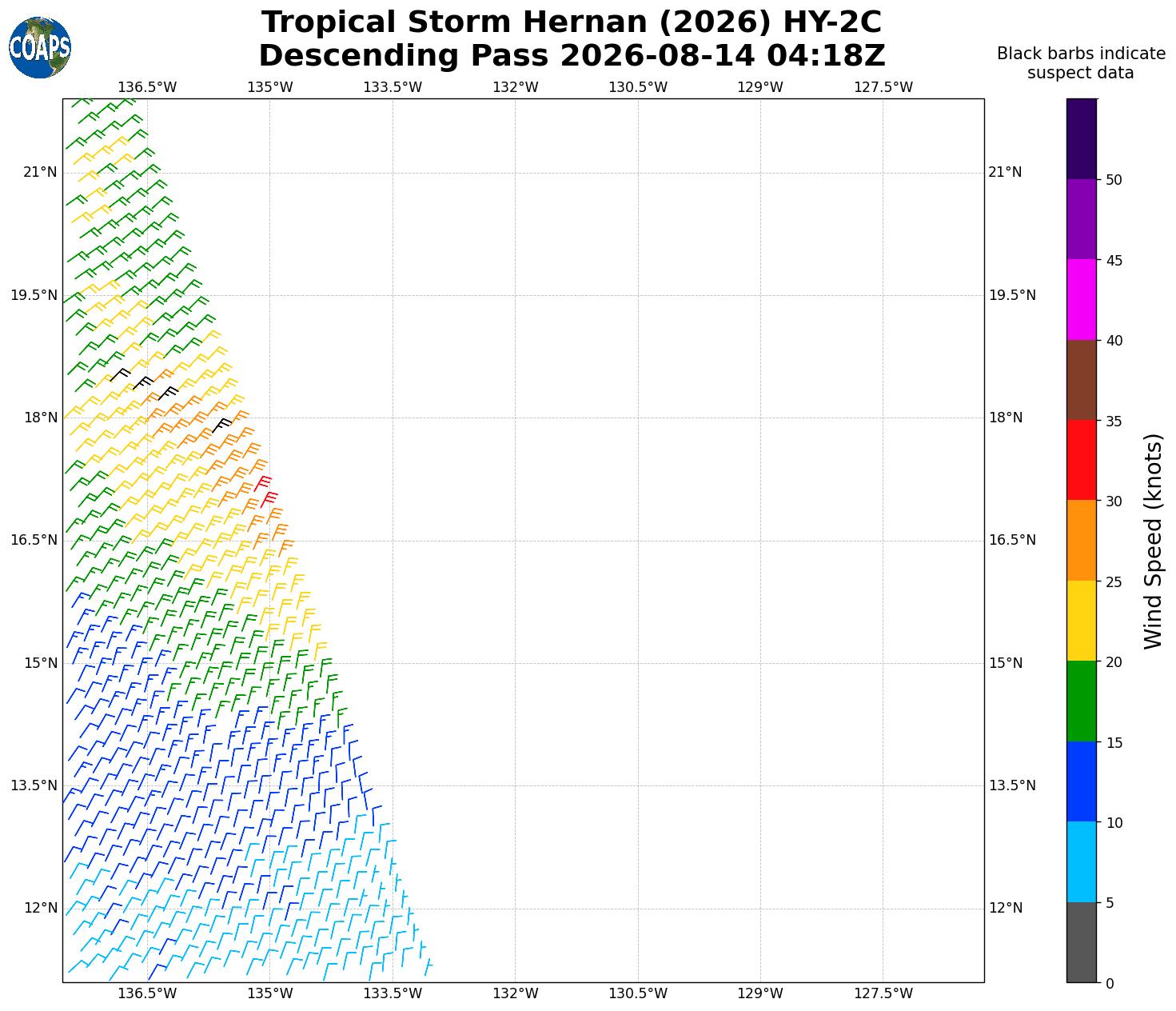Image resolution: width=1176 pixels, height=1011 pixels.
Task: Click the black suspect barbs near 18.5°N
Action: (x=144, y=383)
